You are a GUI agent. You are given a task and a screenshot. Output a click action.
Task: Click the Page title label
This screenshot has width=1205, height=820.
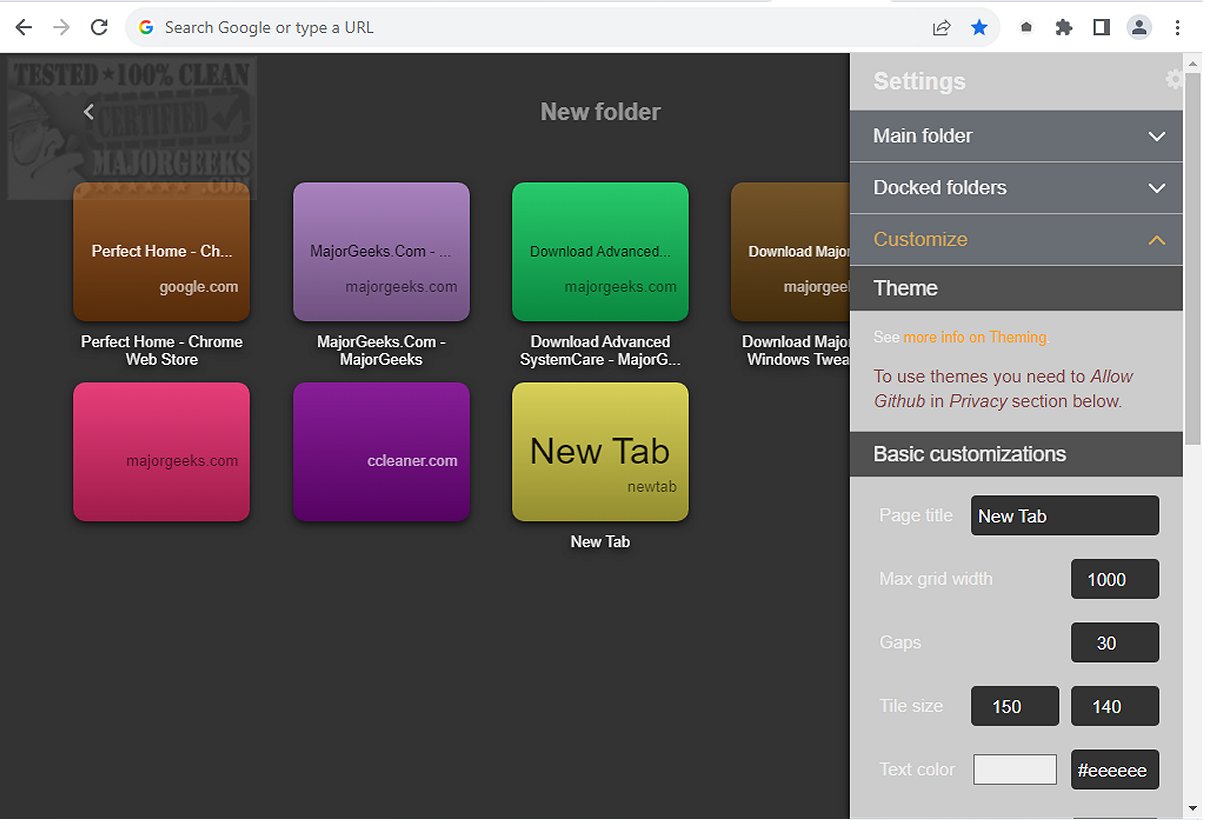click(x=915, y=515)
